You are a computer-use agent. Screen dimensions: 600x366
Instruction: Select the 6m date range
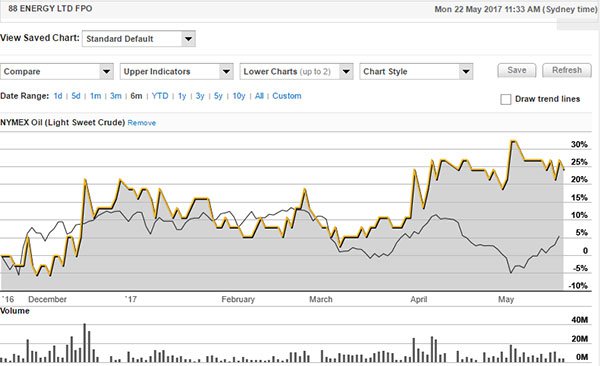click(x=136, y=96)
